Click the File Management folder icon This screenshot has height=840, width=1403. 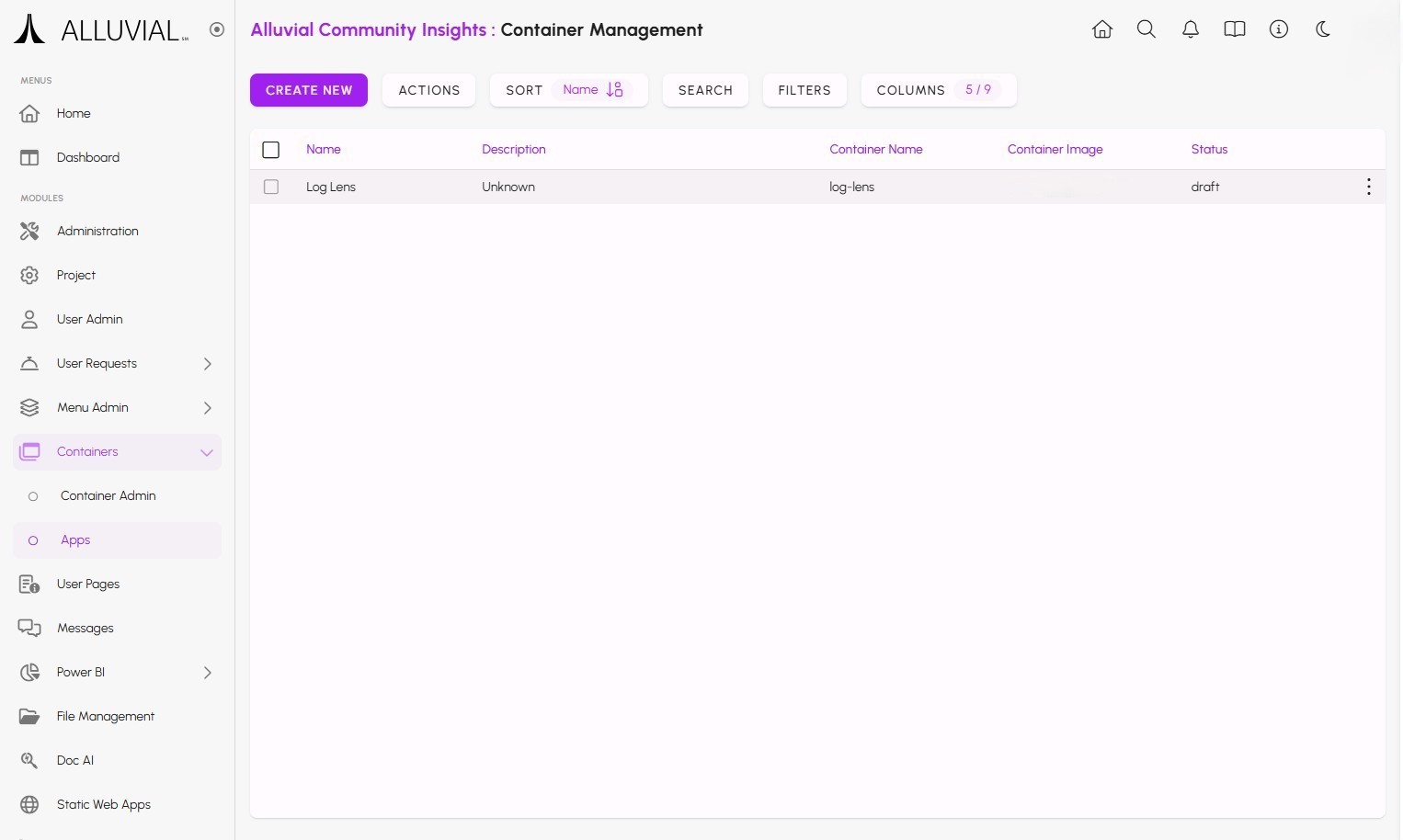click(29, 717)
